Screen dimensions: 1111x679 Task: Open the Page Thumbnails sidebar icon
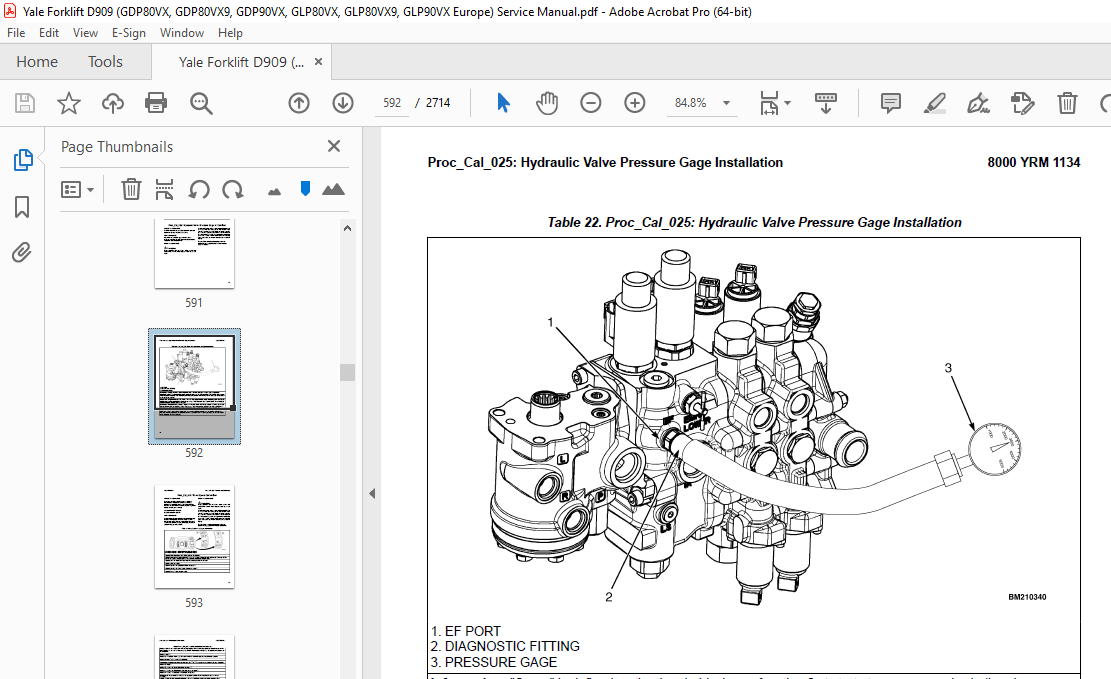23,160
